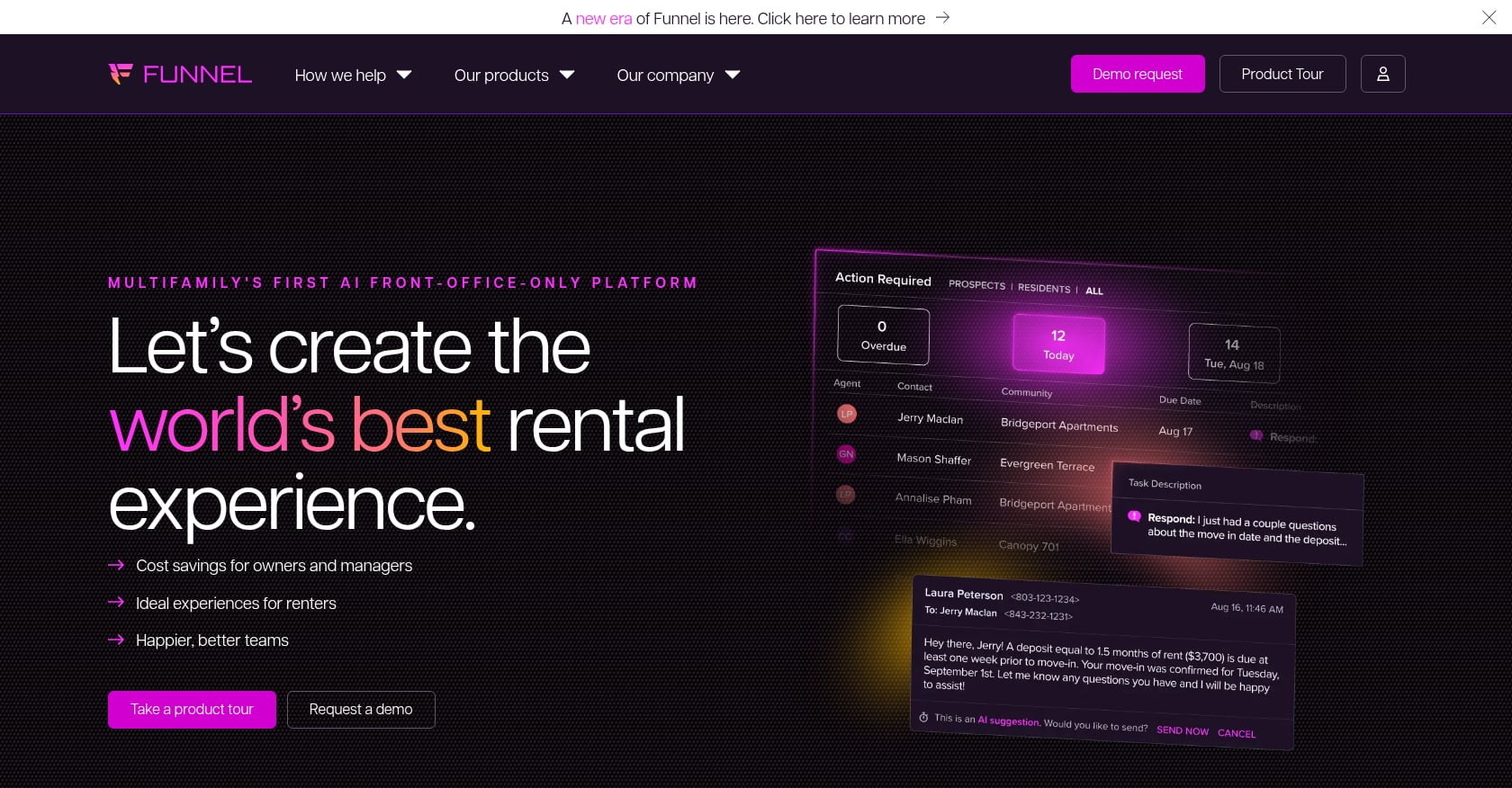Click the Request a demo button
The width and height of the screenshot is (1512, 788).
361,710
